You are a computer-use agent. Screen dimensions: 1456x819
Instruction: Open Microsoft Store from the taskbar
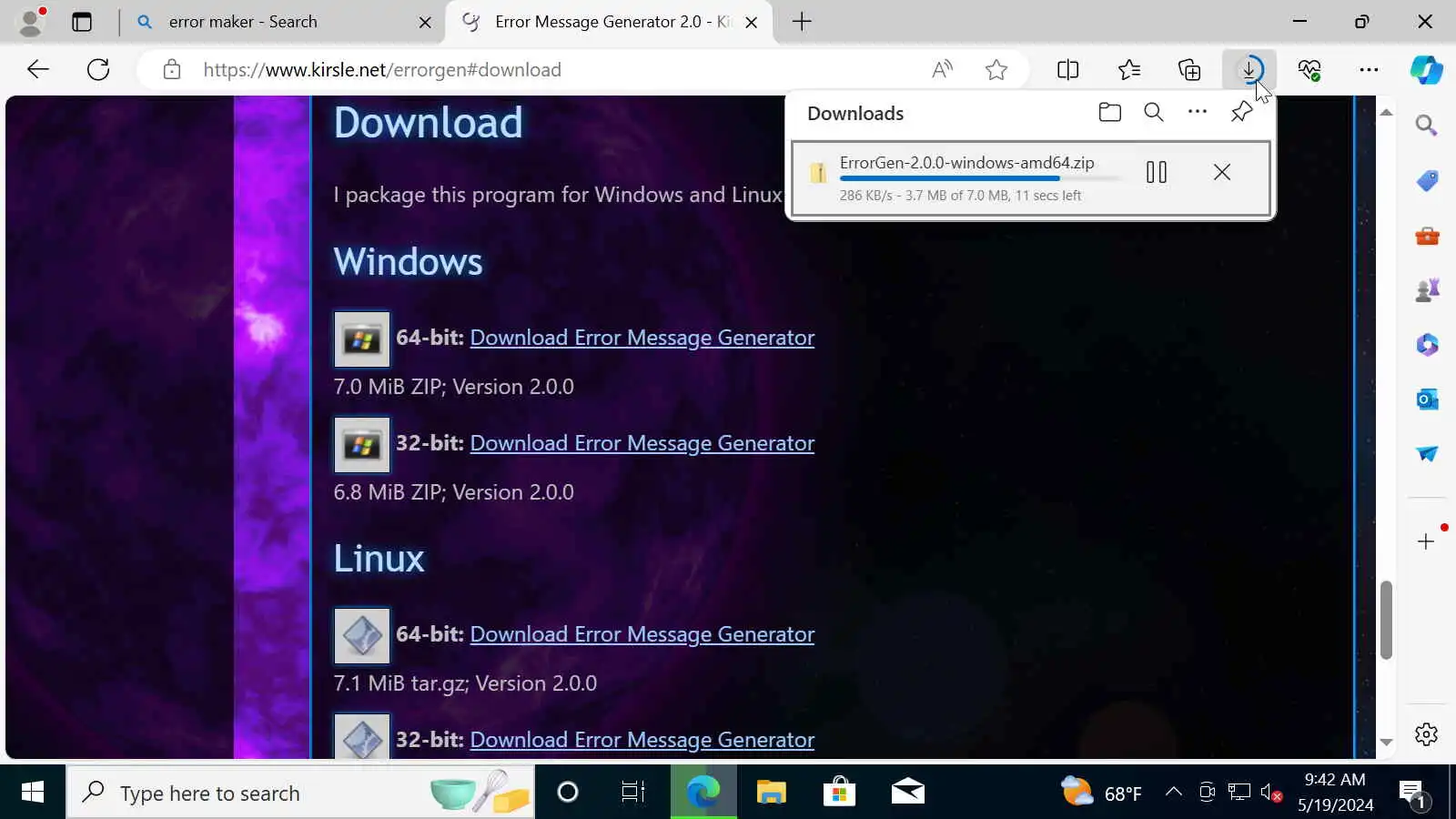coord(839,793)
